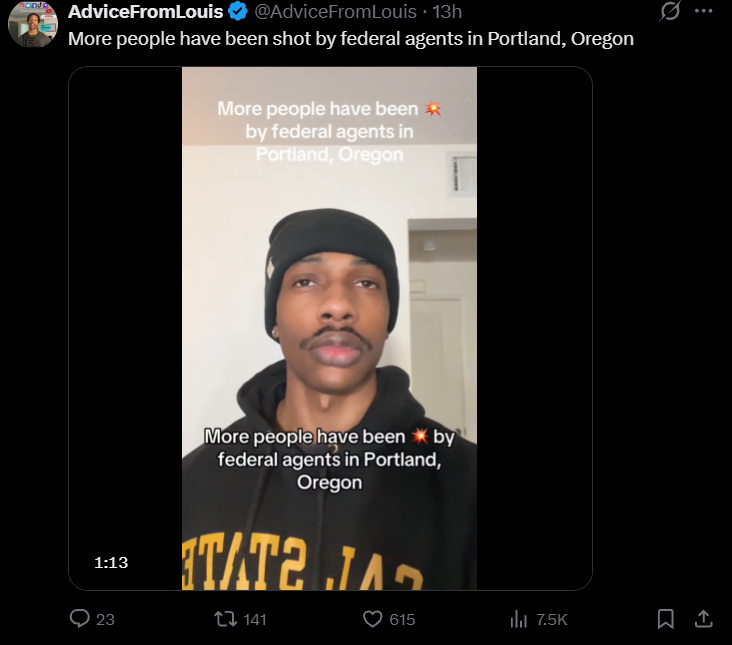Click the 615 likes count
The height and width of the screenshot is (645, 732).
pyautogui.click(x=402, y=619)
